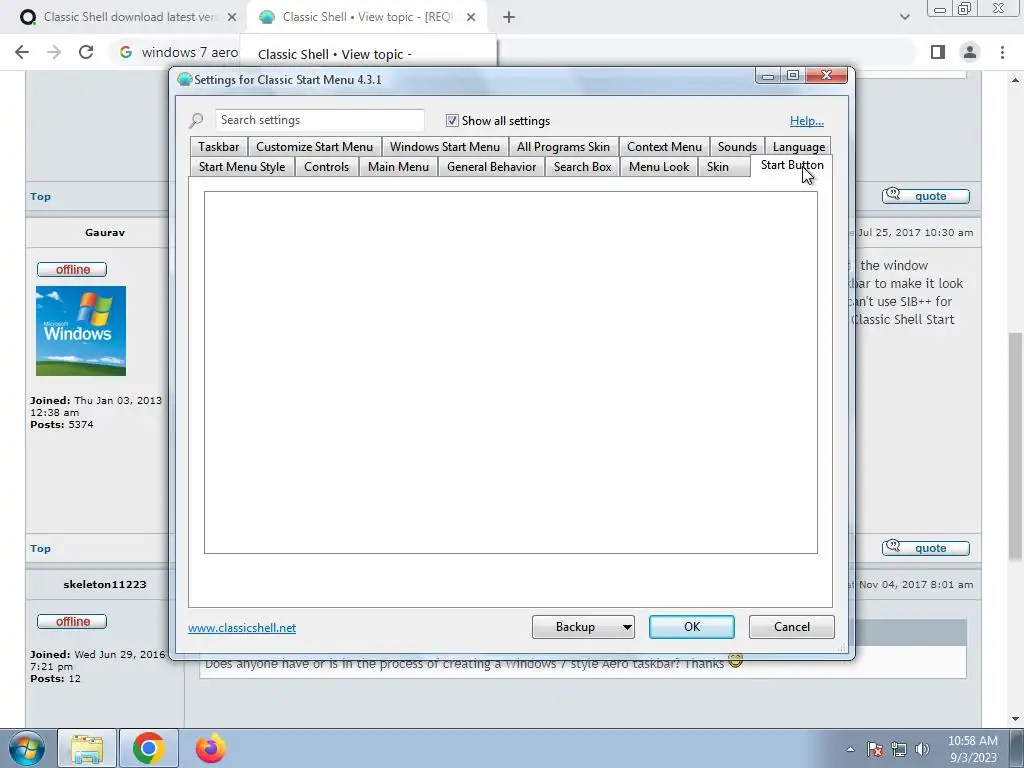The image size is (1024, 768).
Task: Switch to the Controls tab
Action: point(327,167)
